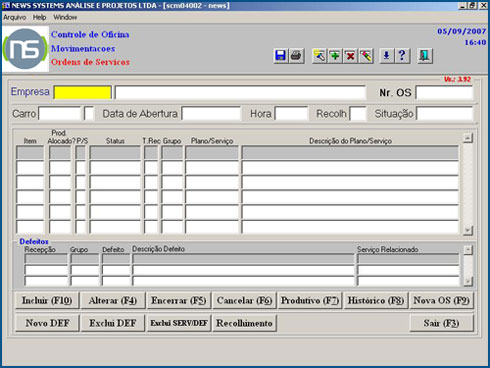Click first row Item cell
The width and height of the screenshot is (490, 368).
[x=30, y=153]
